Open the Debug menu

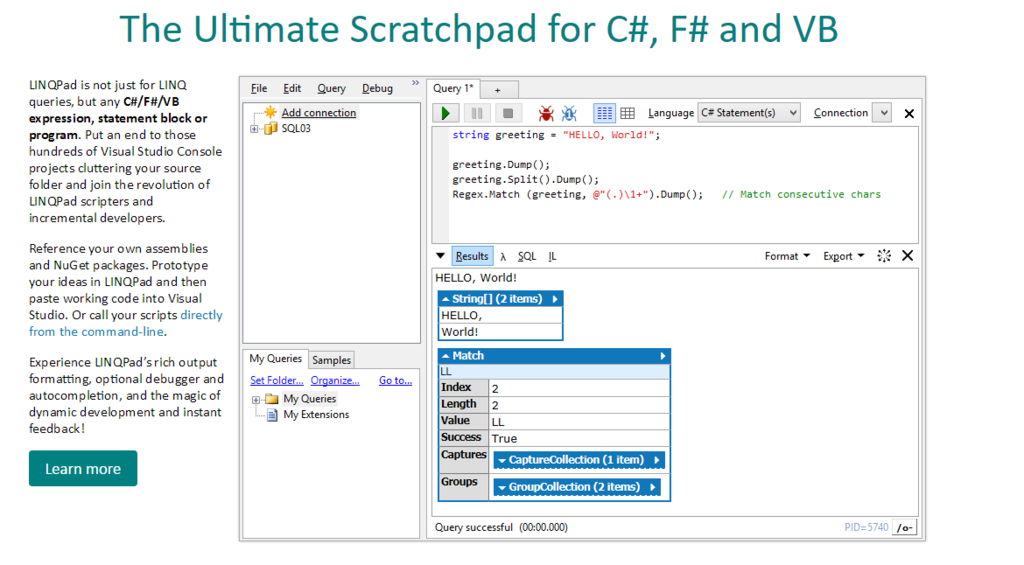click(377, 88)
